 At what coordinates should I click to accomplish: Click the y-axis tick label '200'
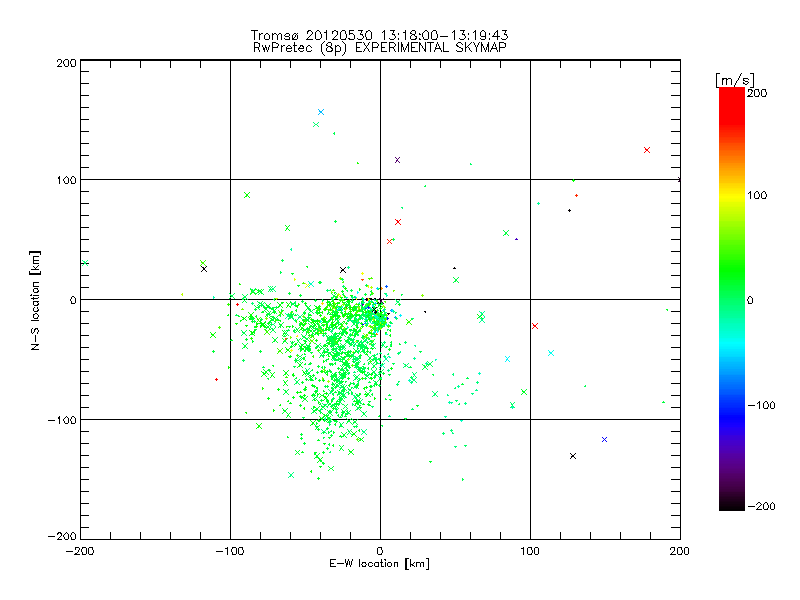66,63
